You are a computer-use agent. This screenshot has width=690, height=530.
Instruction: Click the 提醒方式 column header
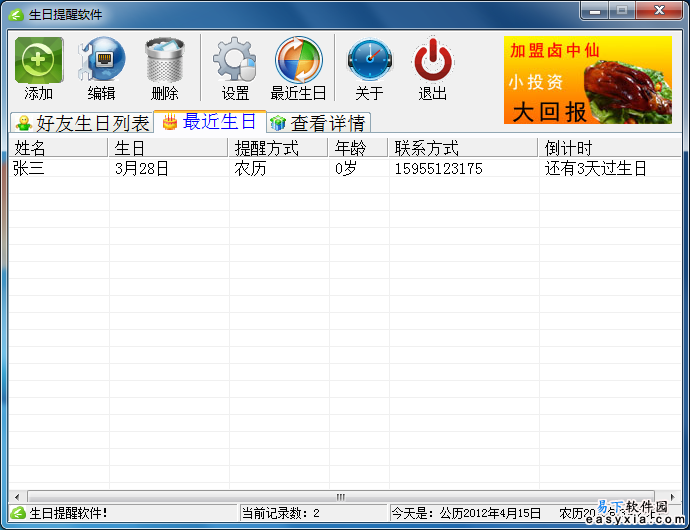click(x=278, y=148)
